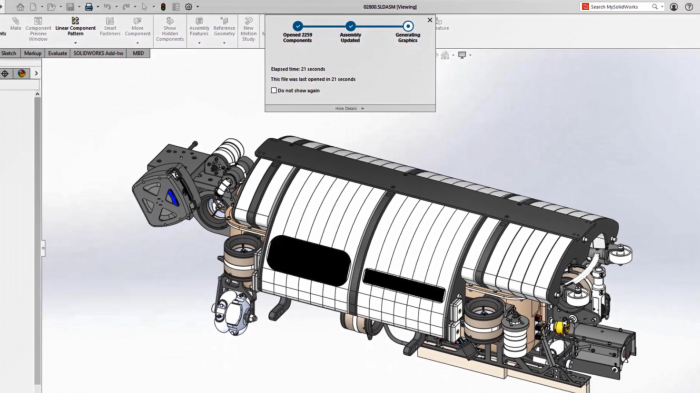Screen dimensions: 700x393
Task: Click 'Elapsed time: 21 seconds' text
Action: click(298, 69)
